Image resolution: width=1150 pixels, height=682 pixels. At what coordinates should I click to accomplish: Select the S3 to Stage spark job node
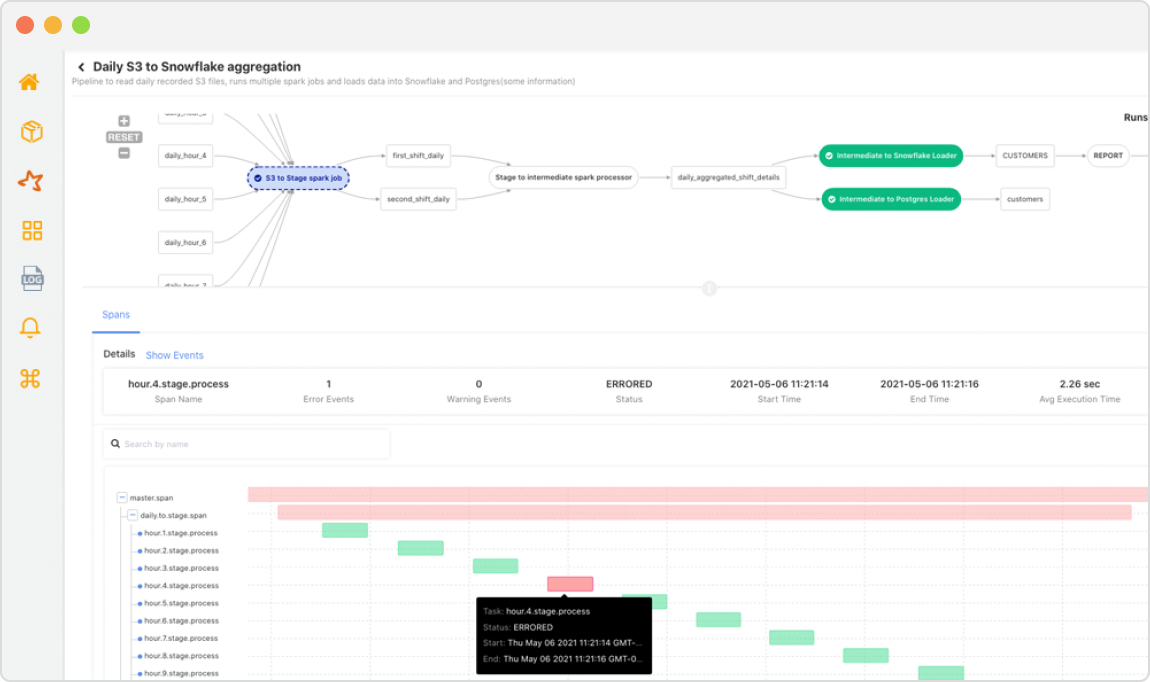pos(296,177)
